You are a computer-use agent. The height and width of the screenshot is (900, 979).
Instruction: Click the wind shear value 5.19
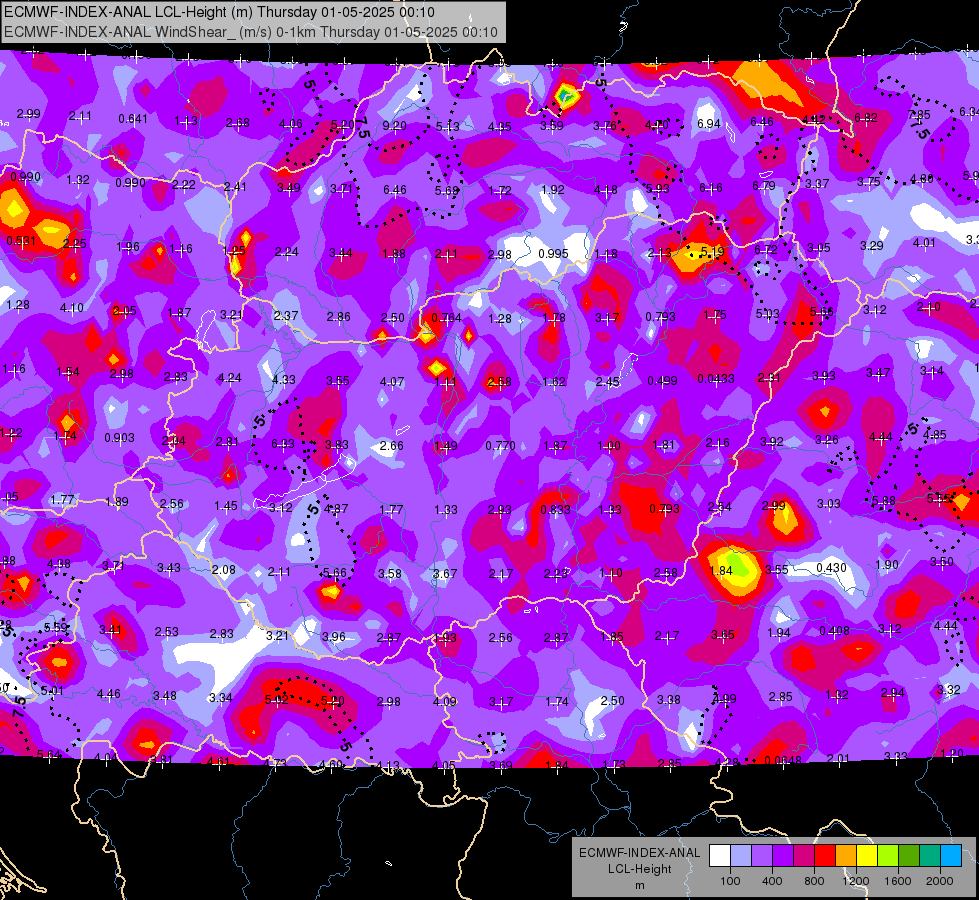(712, 252)
